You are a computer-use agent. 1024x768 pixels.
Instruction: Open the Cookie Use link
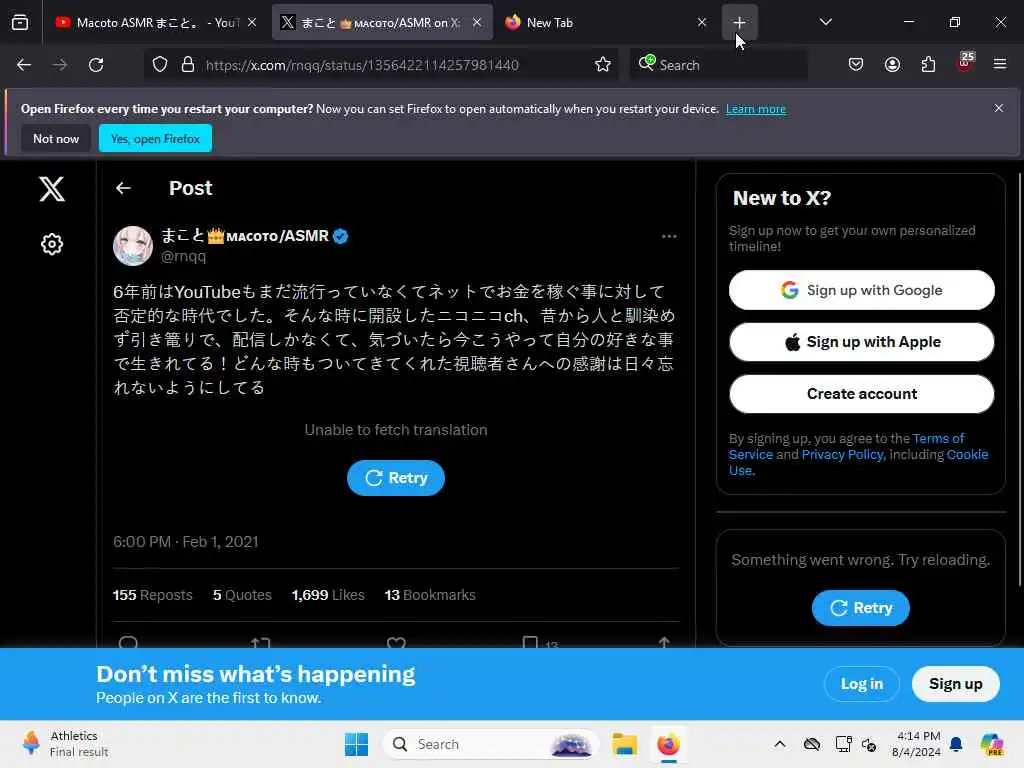pos(967,455)
